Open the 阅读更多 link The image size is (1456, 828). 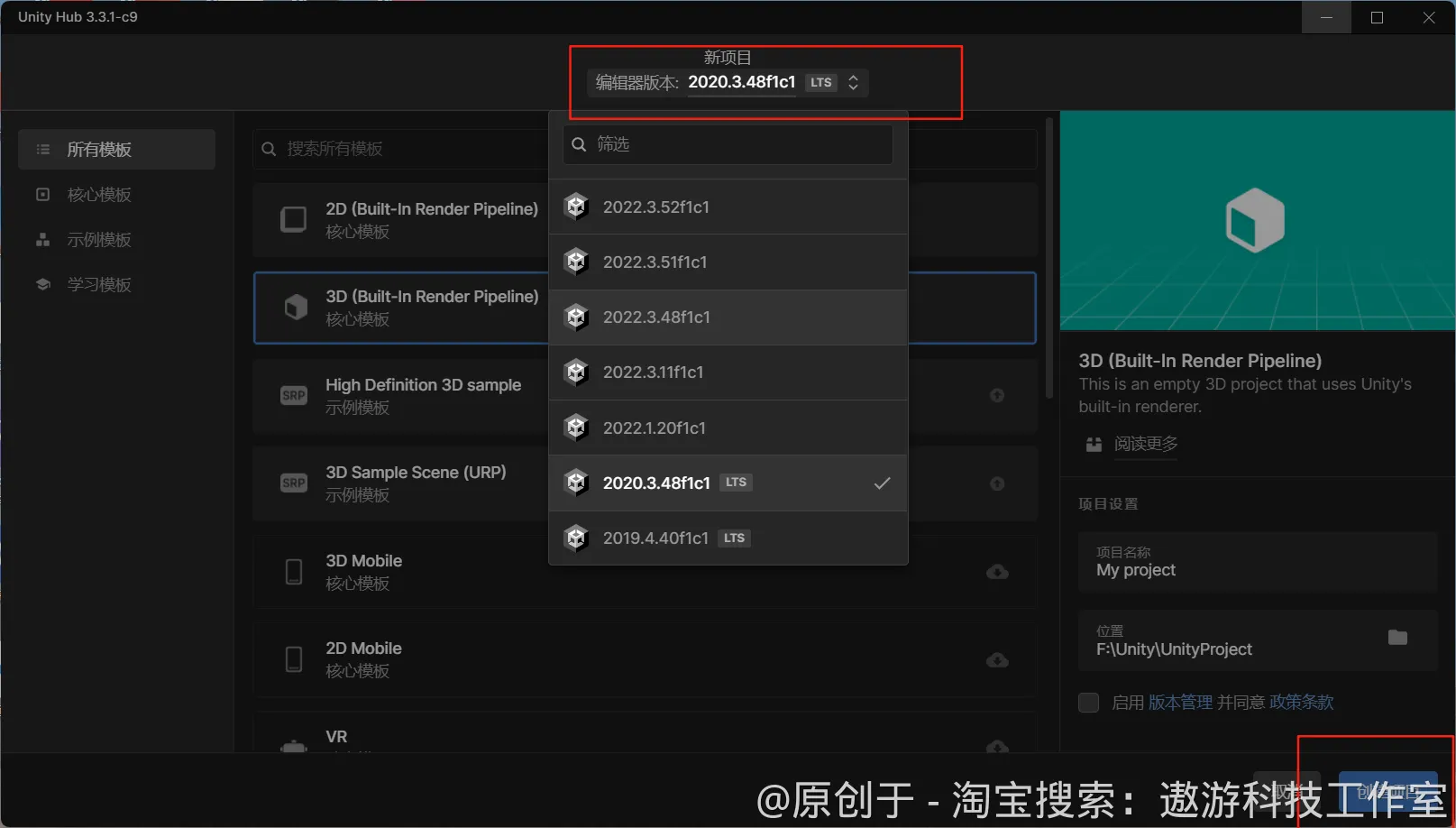1145,444
